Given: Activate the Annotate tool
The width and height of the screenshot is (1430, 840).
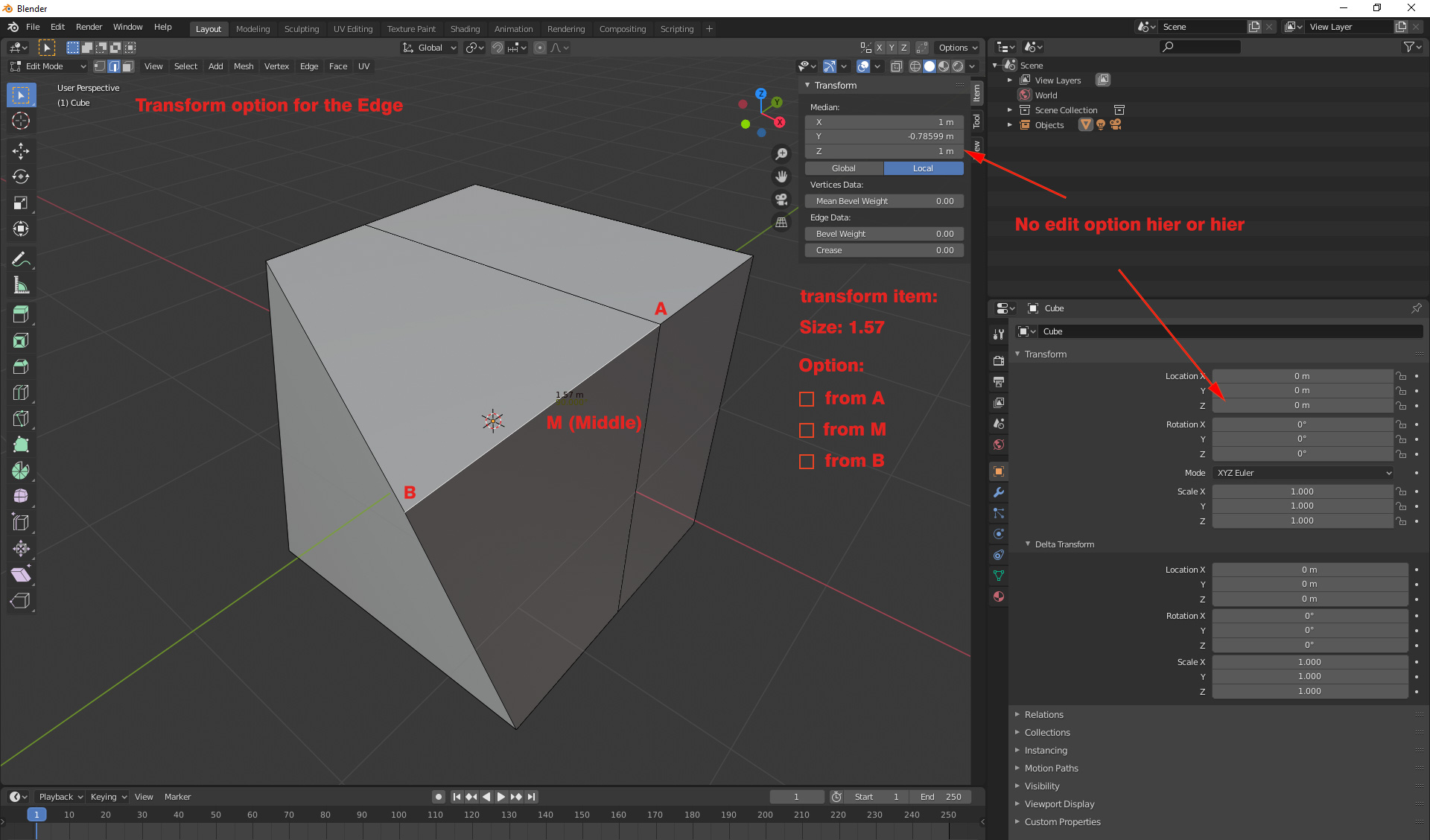Looking at the screenshot, I should [x=21, y=258].
